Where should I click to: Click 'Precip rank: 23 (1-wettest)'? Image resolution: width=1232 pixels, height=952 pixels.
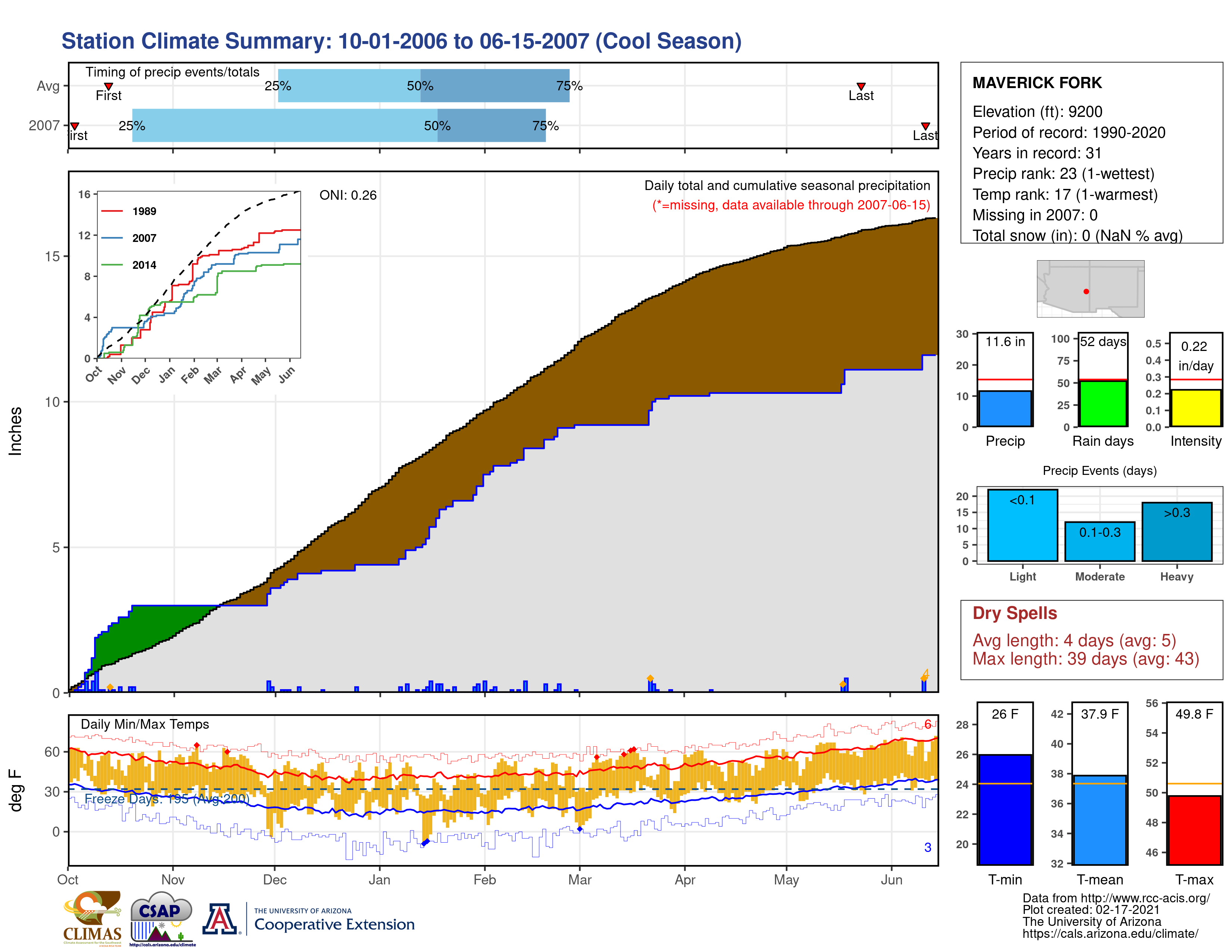1063,174
